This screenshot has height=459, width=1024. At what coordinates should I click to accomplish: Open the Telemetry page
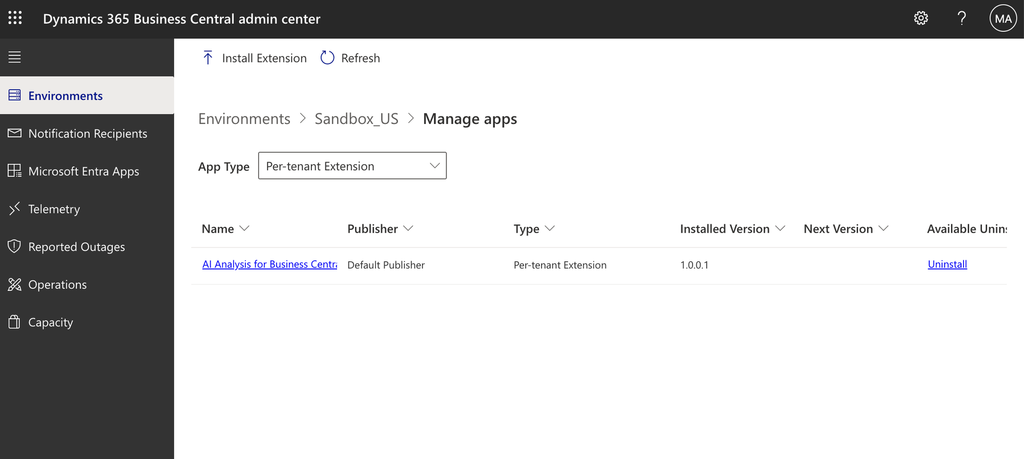coord(87,209)
